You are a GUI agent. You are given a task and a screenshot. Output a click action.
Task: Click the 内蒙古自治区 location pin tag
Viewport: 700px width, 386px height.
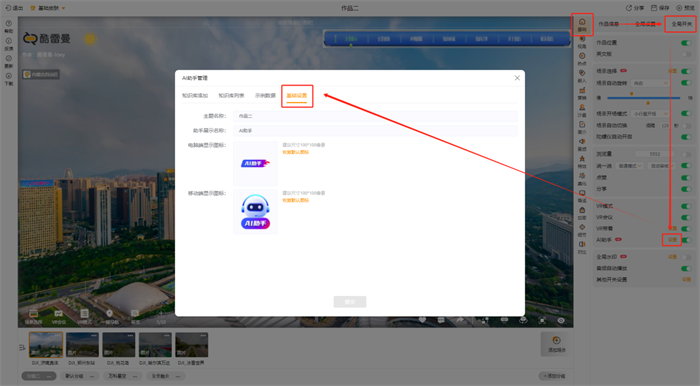coord(41,74)
